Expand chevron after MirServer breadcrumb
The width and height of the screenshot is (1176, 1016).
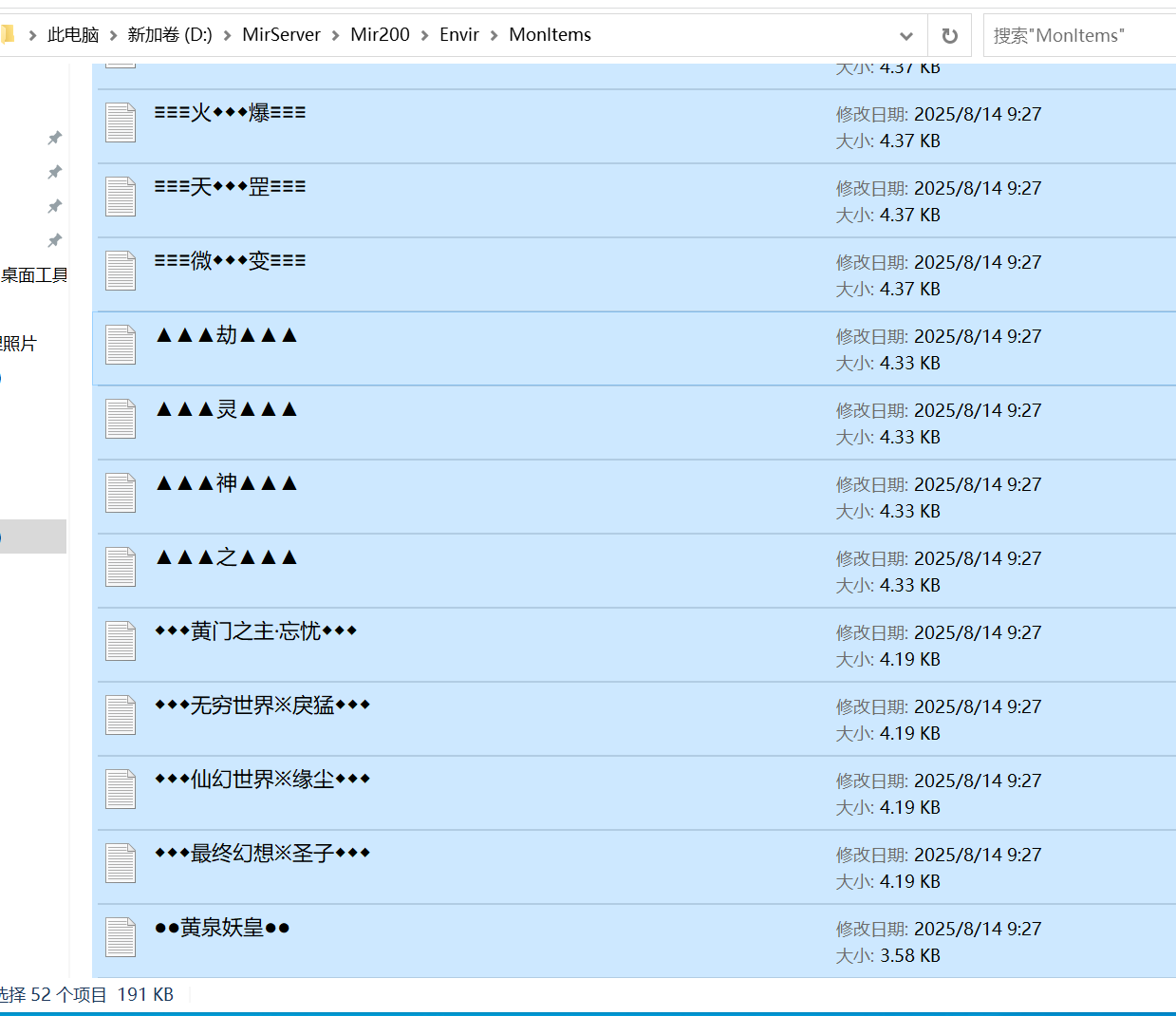(336, 35)
